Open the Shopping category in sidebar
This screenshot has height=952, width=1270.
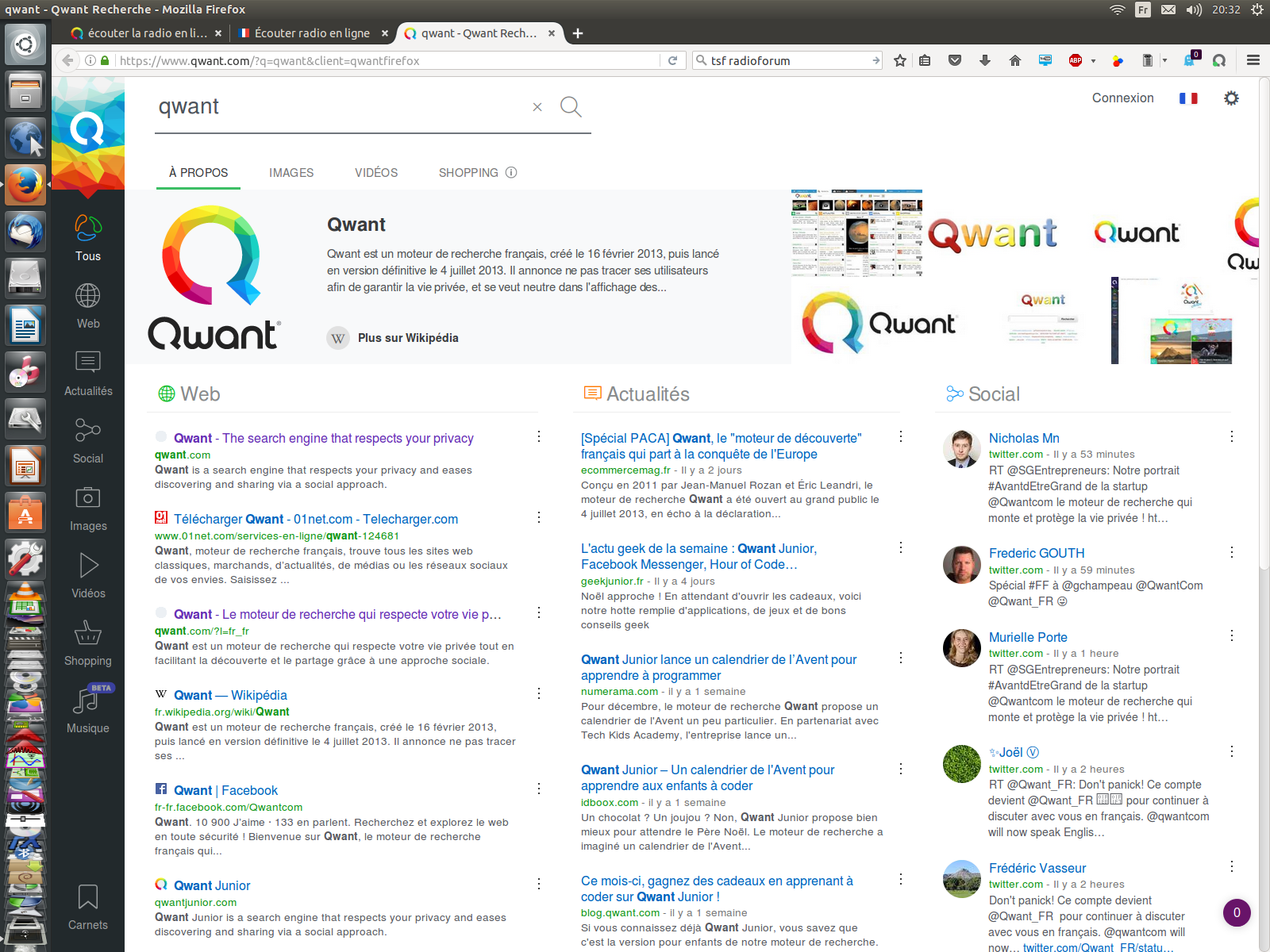(x=88, y=643)
